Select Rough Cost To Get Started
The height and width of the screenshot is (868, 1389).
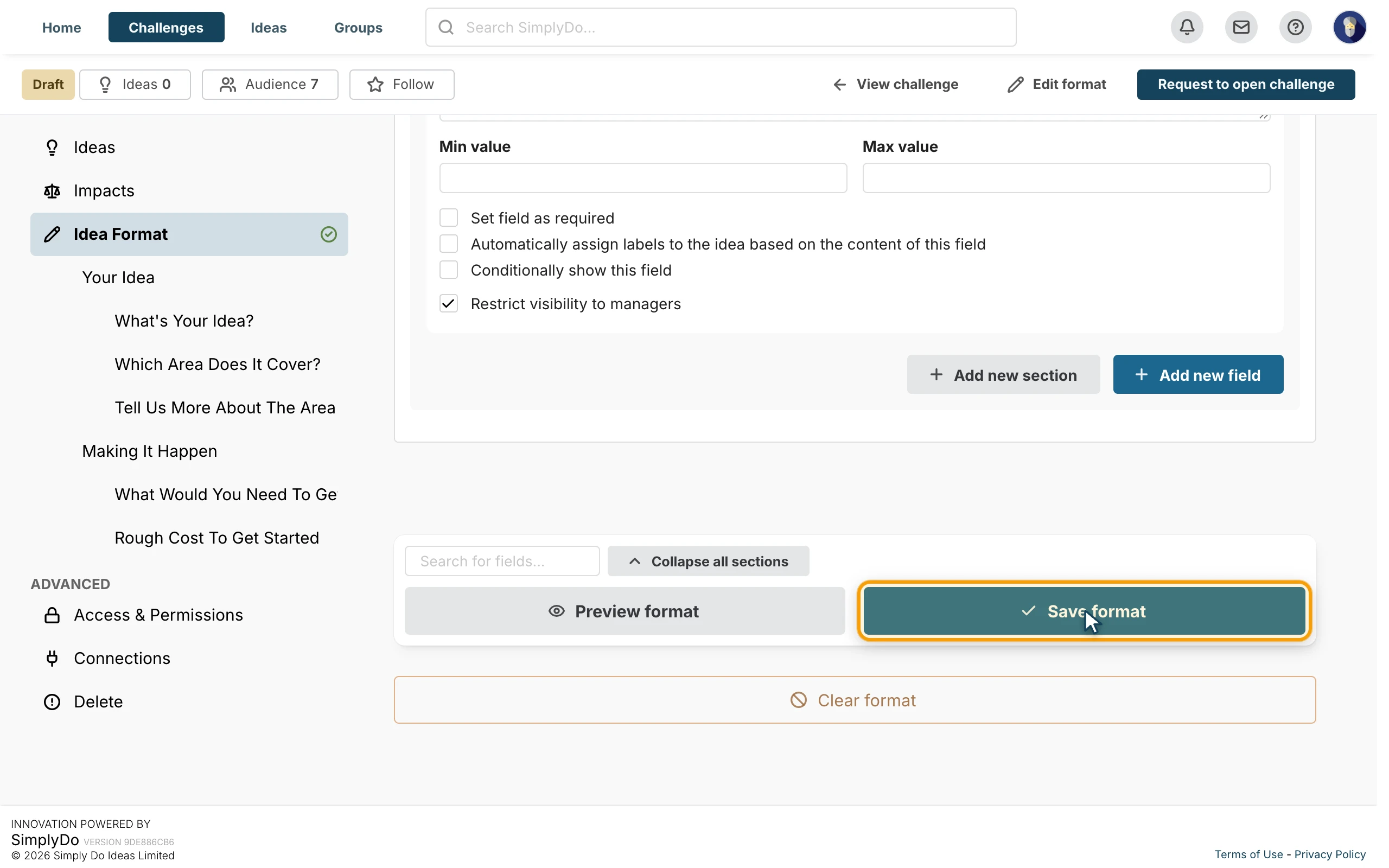pos(217,538)
